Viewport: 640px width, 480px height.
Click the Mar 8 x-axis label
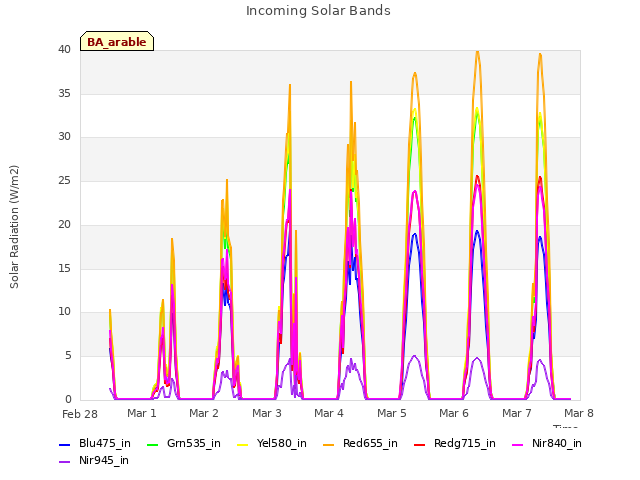coord(579,413)
